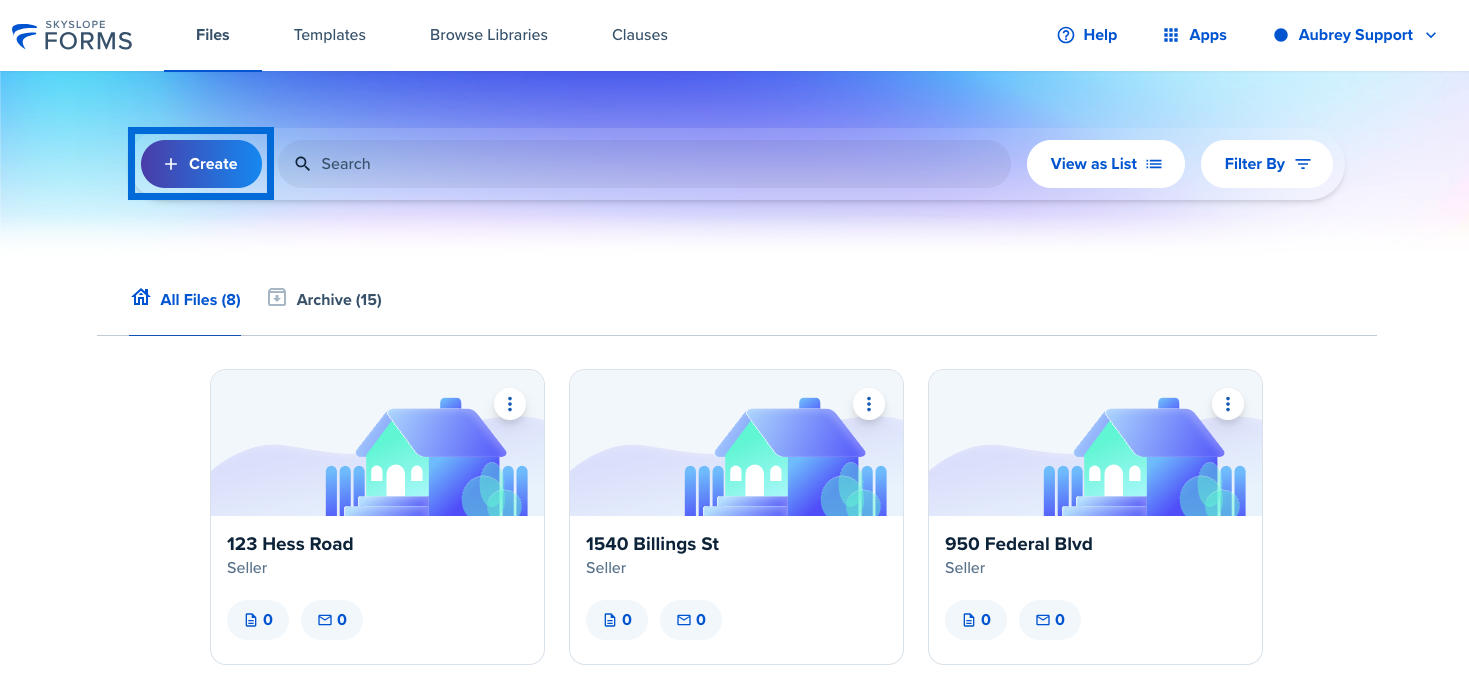Click the documents count on 123 Hess Road
This screenshot has width=1469, height=679.
pyautogui.click(x=258, y=620)
